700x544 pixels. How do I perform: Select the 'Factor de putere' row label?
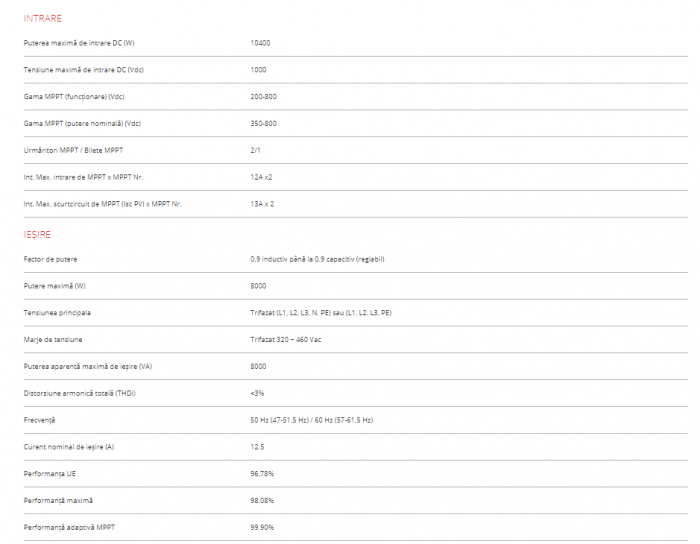50,259
